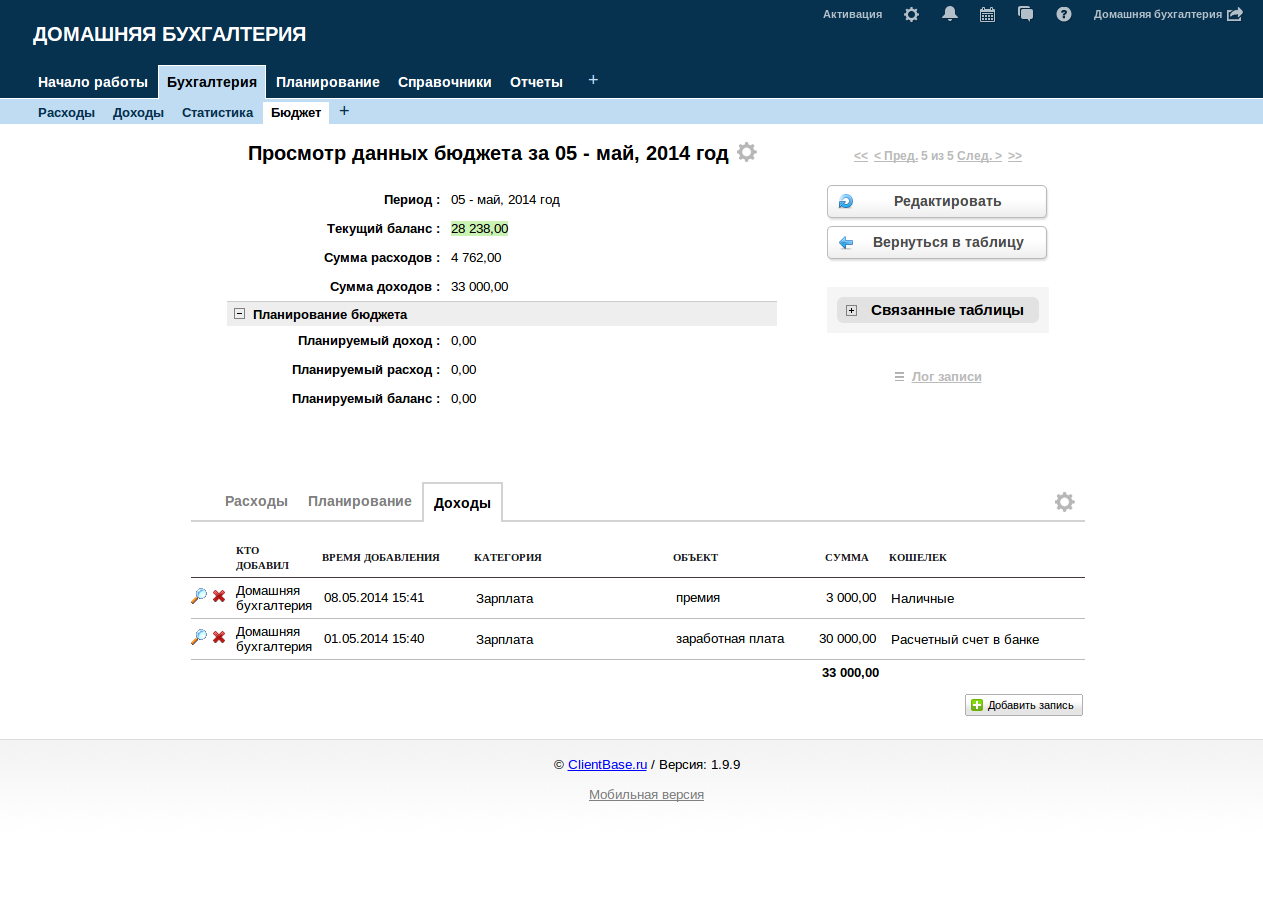The height and width of the screenshot is (915, 1263).
Task: View the премия income record details
Action: pos(199,597)
